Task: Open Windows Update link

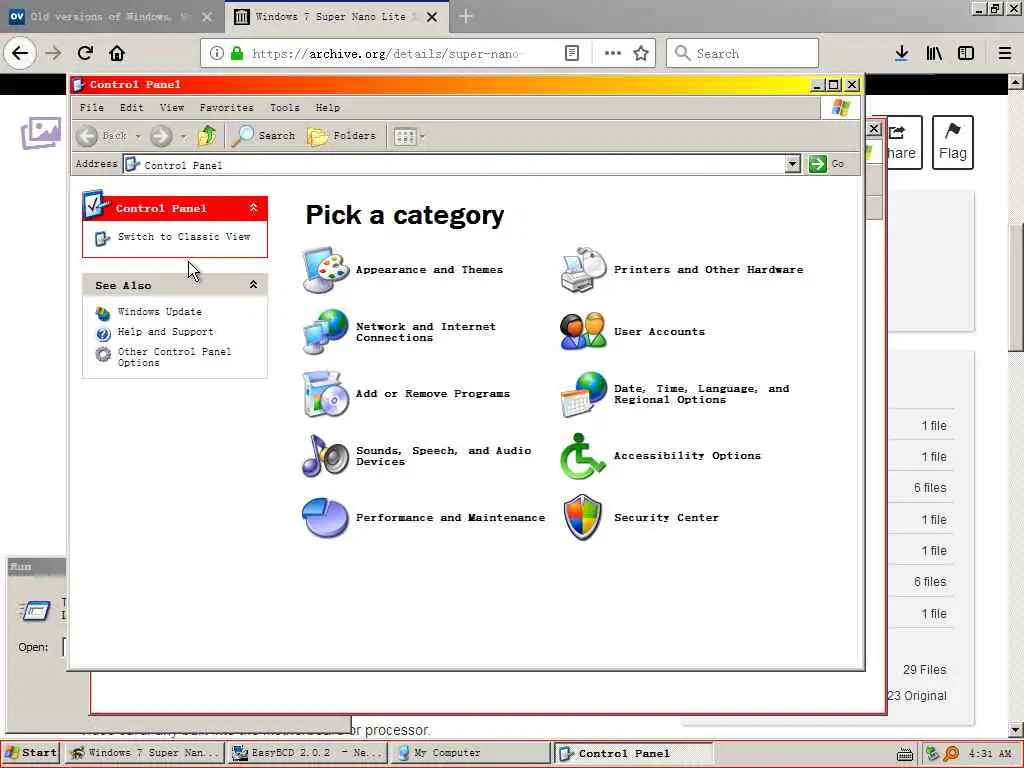Action: (x=159, y=312)
